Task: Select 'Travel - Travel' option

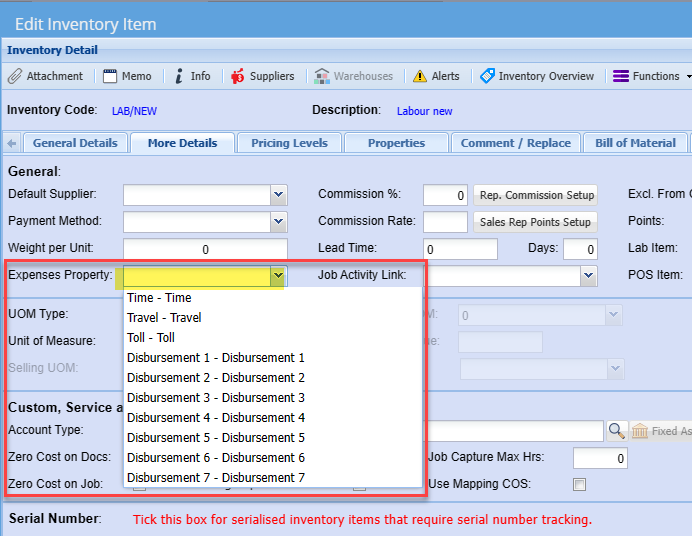Action: coord(273,318)
